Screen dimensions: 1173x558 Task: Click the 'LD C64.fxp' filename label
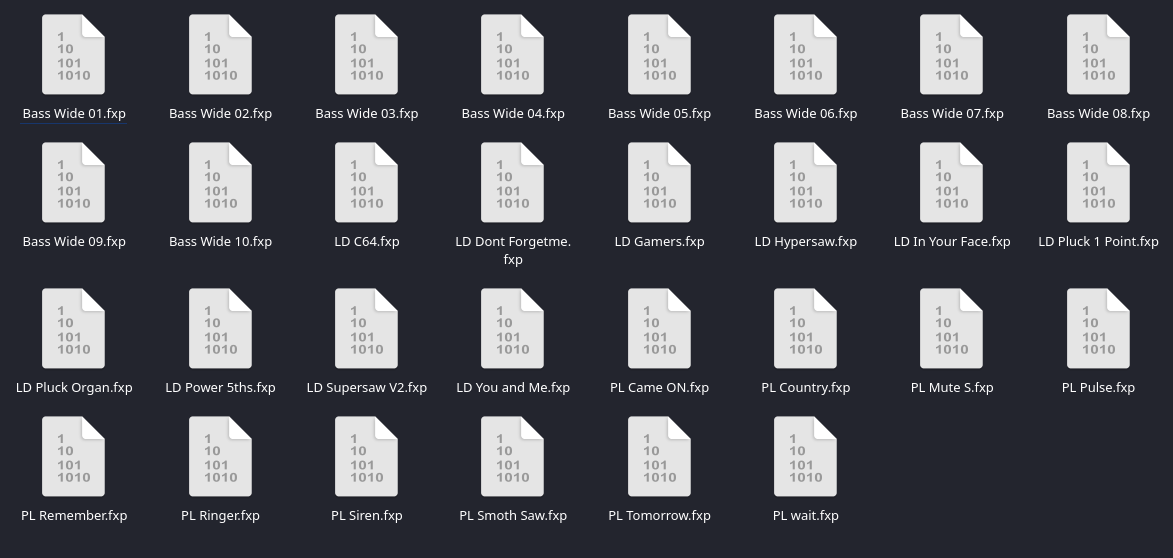pyautogui.click(x=367, y=242)
